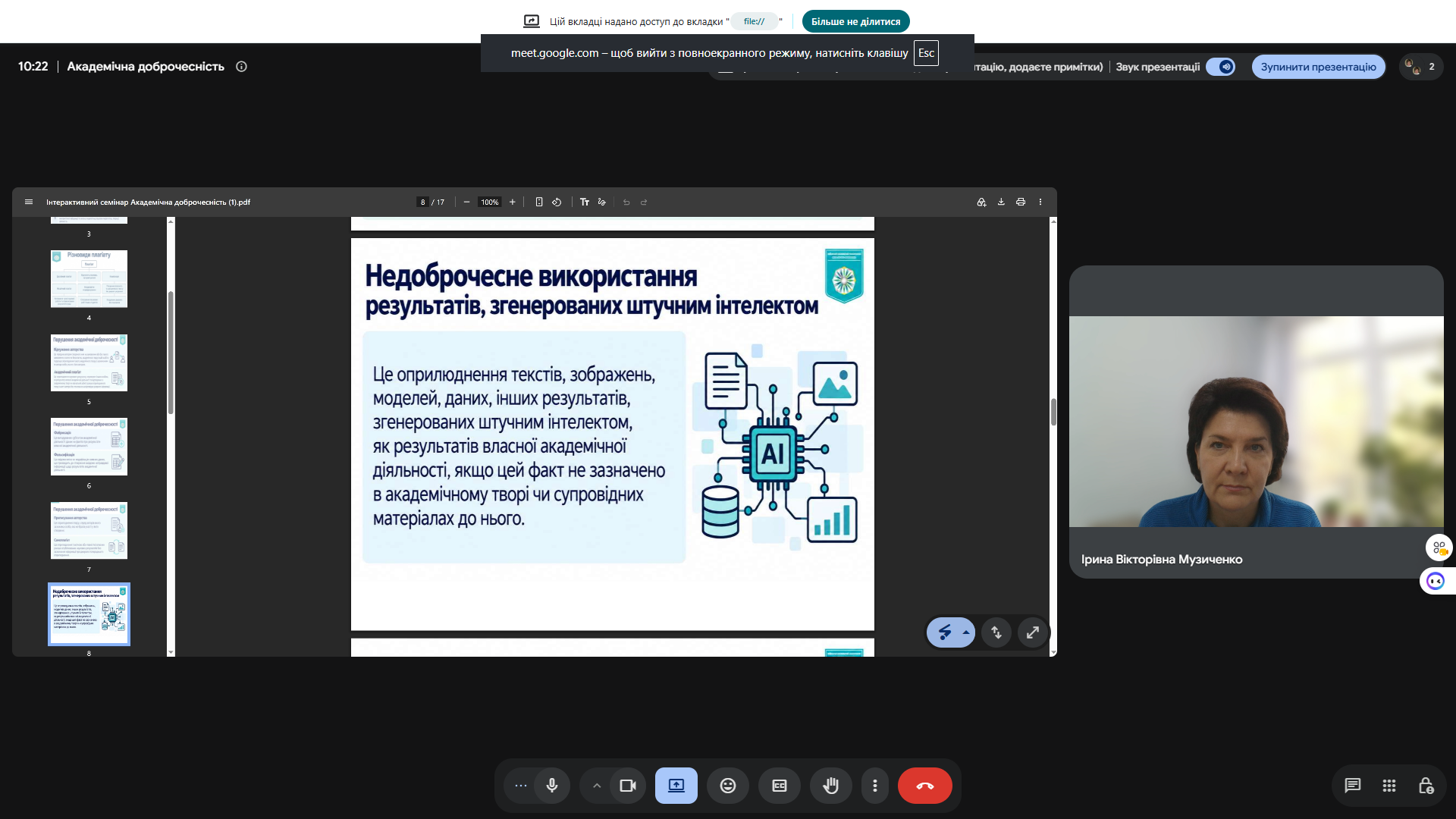Viewport: 1456px width, 819px height.
Task: Open page 7 thumbnail in sidebar
Action: click(89, 530)
